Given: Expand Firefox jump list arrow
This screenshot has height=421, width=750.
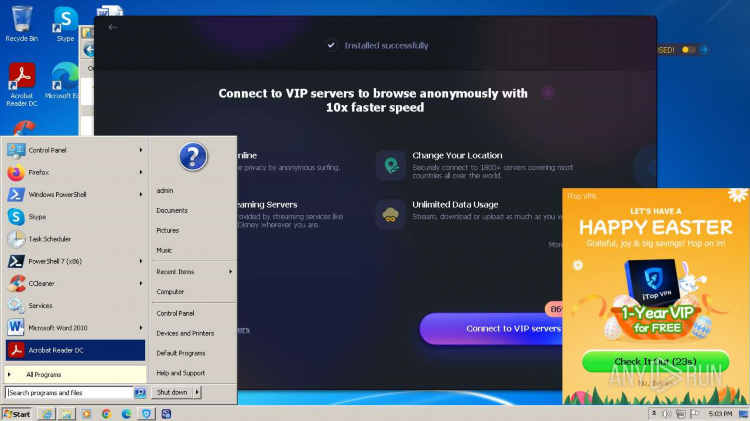Looking at the screenshot, I should [x=141, y=172].
